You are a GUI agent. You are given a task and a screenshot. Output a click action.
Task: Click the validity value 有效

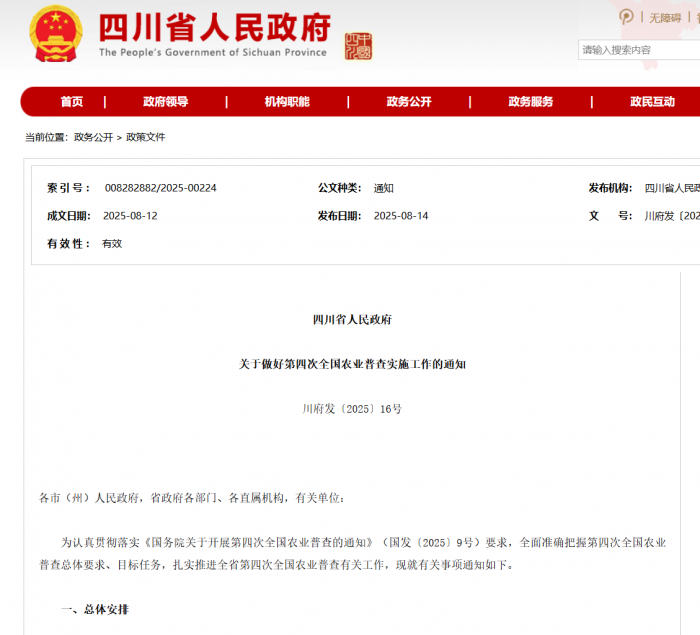(112, 243)
